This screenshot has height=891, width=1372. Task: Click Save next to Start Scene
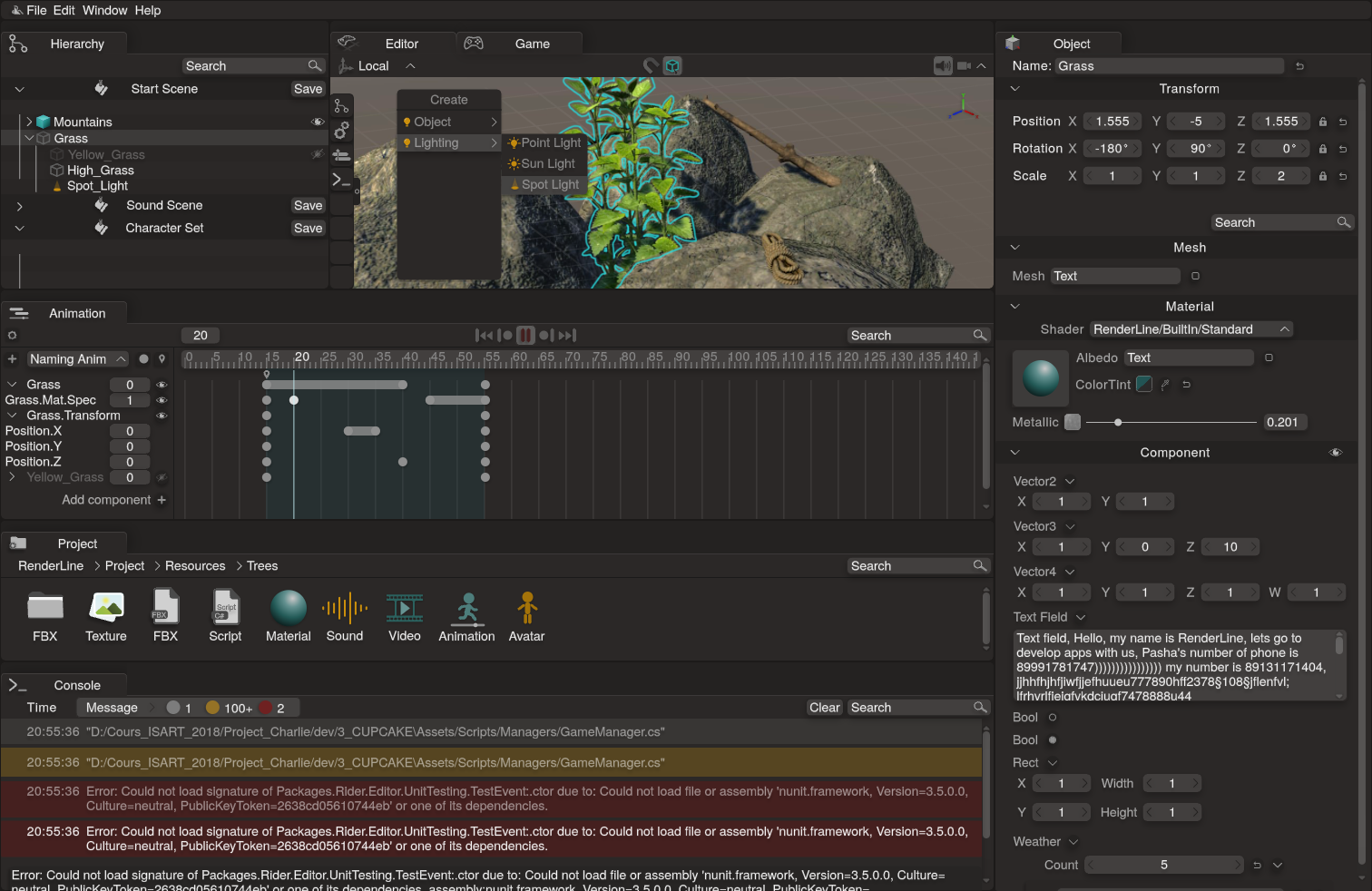308,89
